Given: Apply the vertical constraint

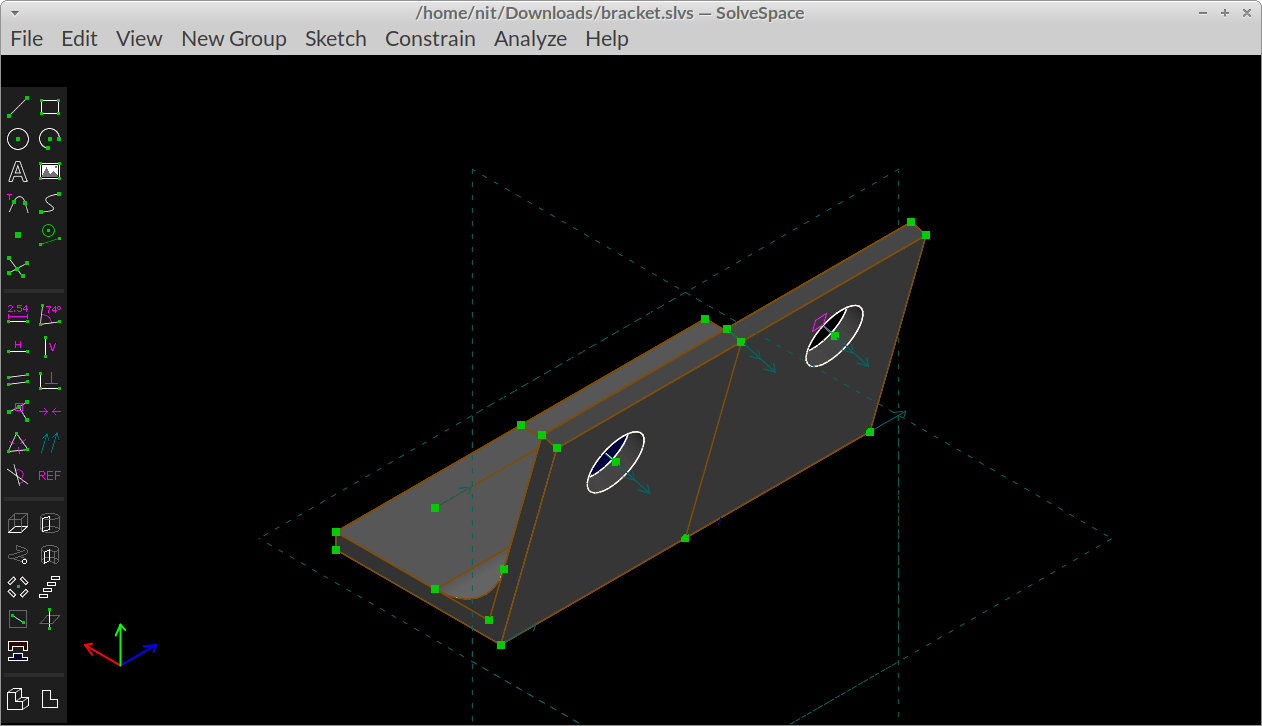Looking at the screenshot, I should (49, 345).
